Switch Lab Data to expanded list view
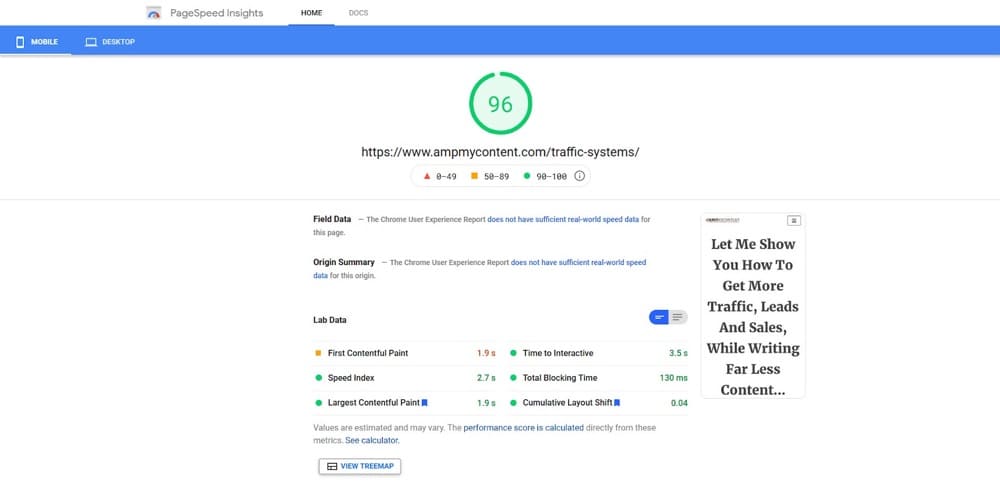 (678, 317)
